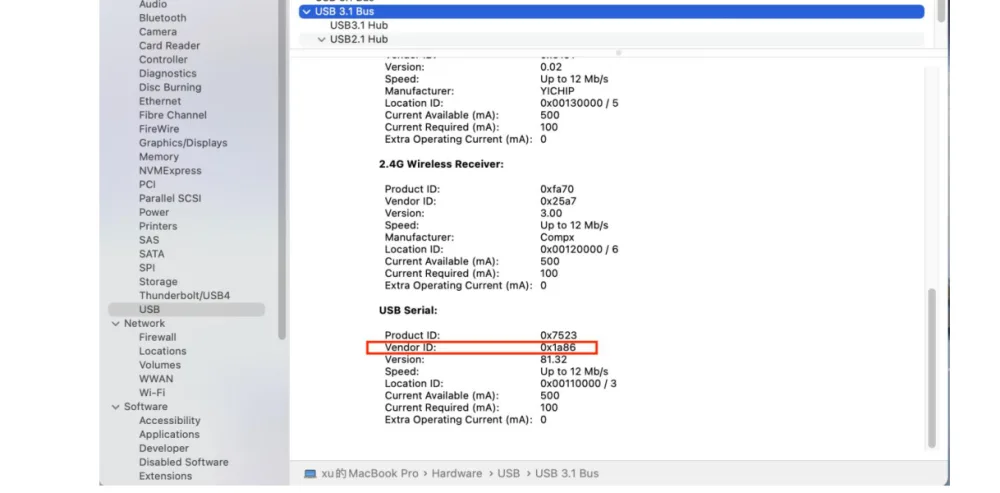Click the device tree scrollbar
The image size is (1000, 493).
[940, 13]
